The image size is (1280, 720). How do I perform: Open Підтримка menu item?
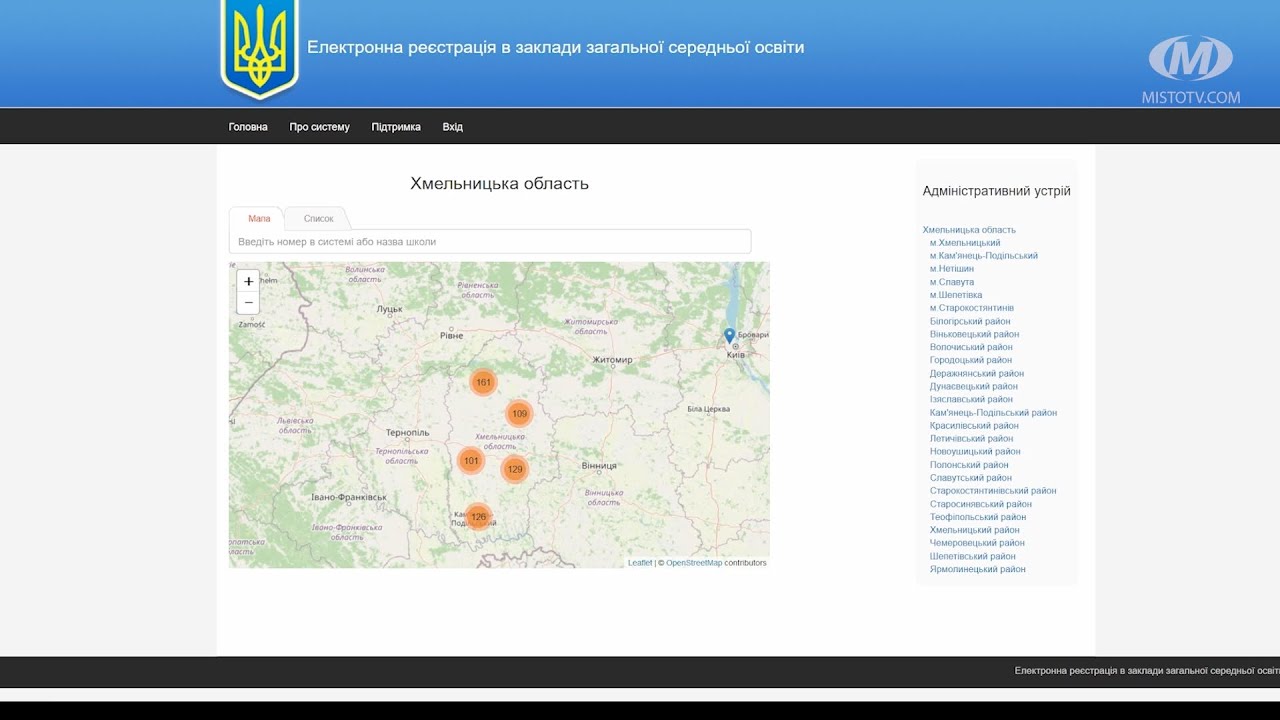pos(396,127)
